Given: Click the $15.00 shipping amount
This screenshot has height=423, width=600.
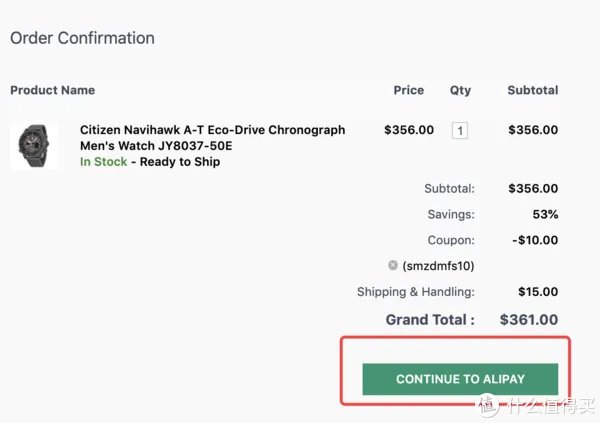Looking at the screenshot, I should click(x=538, y=292).
